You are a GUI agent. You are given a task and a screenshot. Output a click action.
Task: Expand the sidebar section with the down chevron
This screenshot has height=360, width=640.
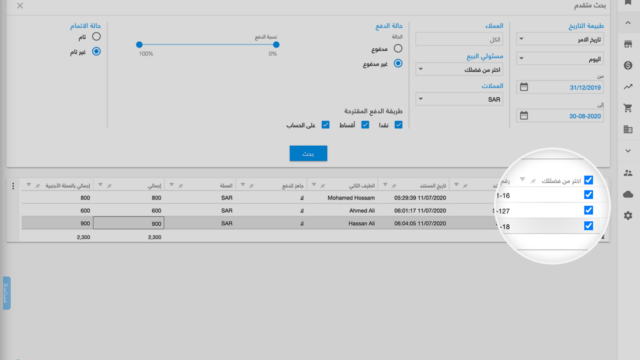click(628, 151)
